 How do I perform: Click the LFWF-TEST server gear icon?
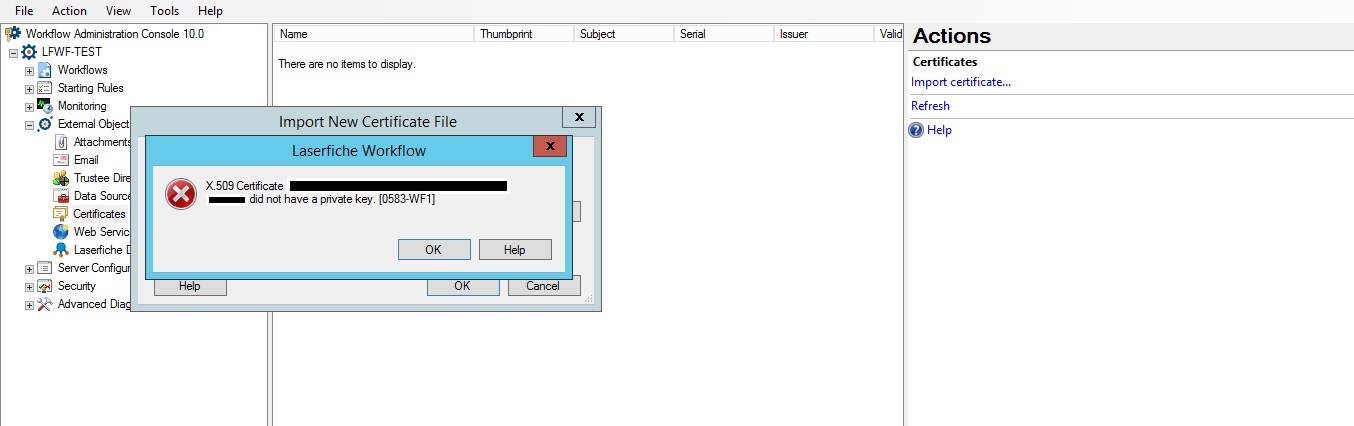(29, 52)
